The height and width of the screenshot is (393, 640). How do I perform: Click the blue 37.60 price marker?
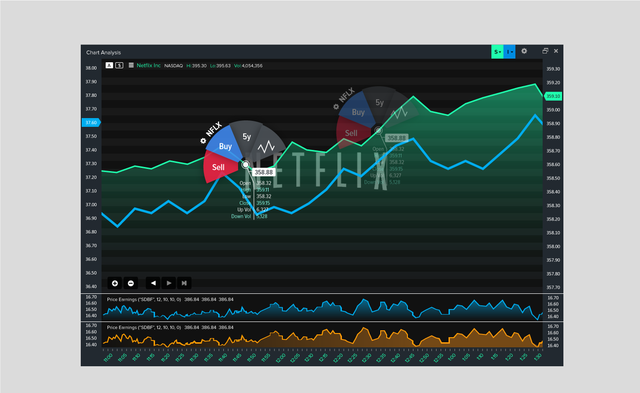[91, 122]
